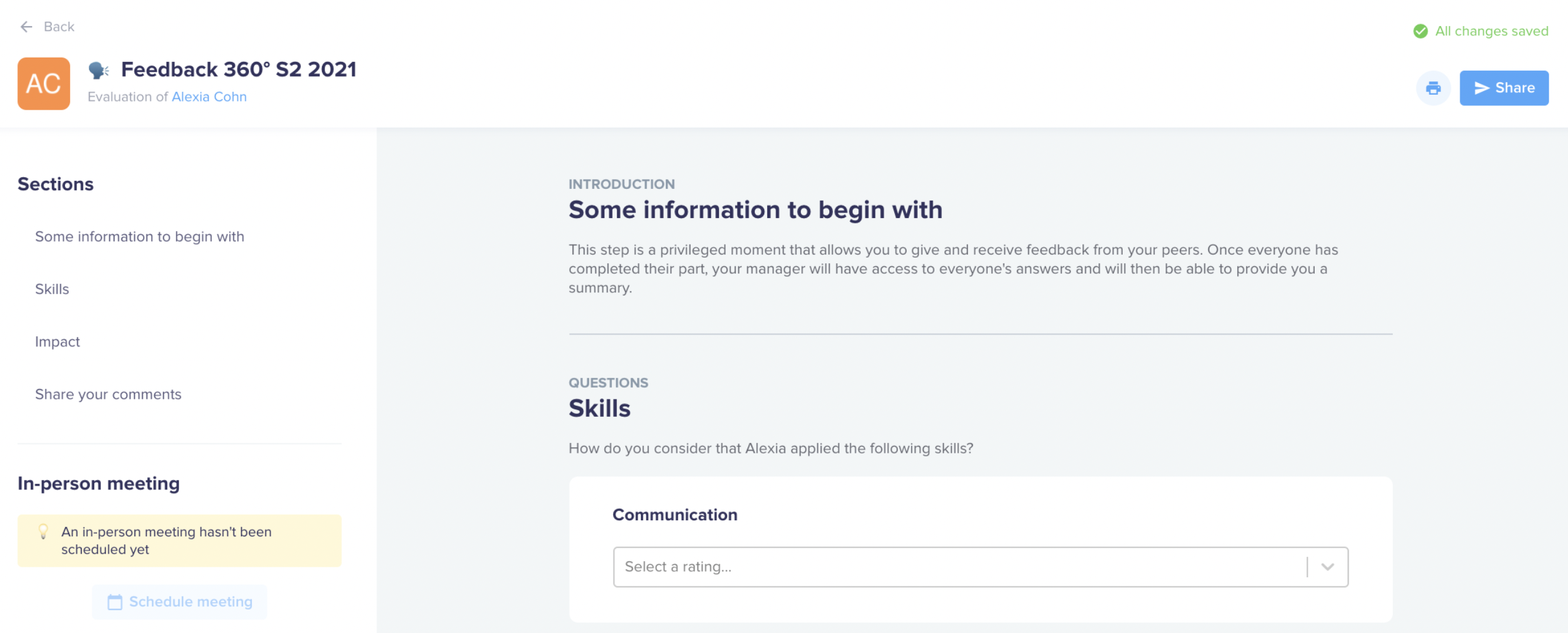Screen dimensions: 1568x633
Task: Navigate to the Impact section
Action: pyautogui.click(x=58, y=342)
